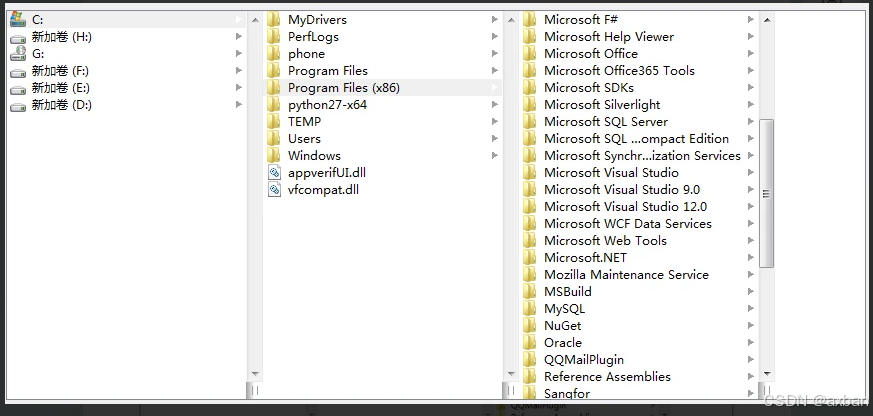
Task: Click the python27-x64 folder icon
Action: coord(273,105)
